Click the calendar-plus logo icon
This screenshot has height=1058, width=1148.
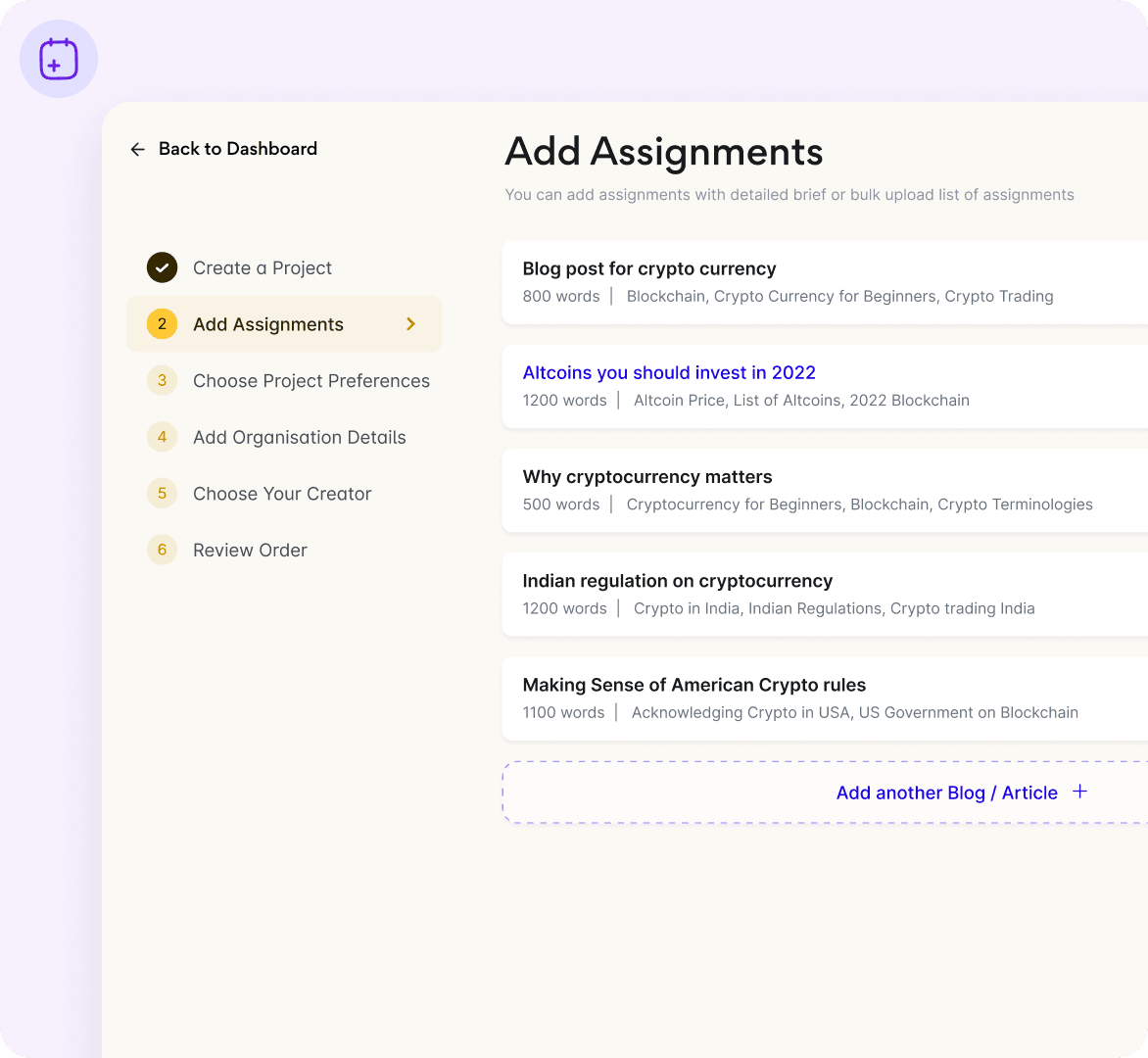(x=59, y=59)
